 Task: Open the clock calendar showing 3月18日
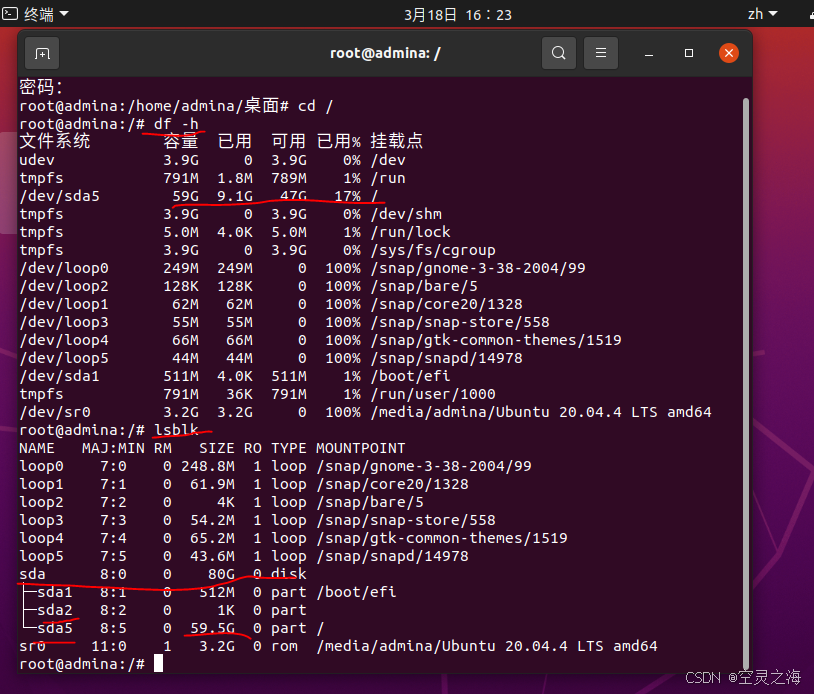[458, 15]
